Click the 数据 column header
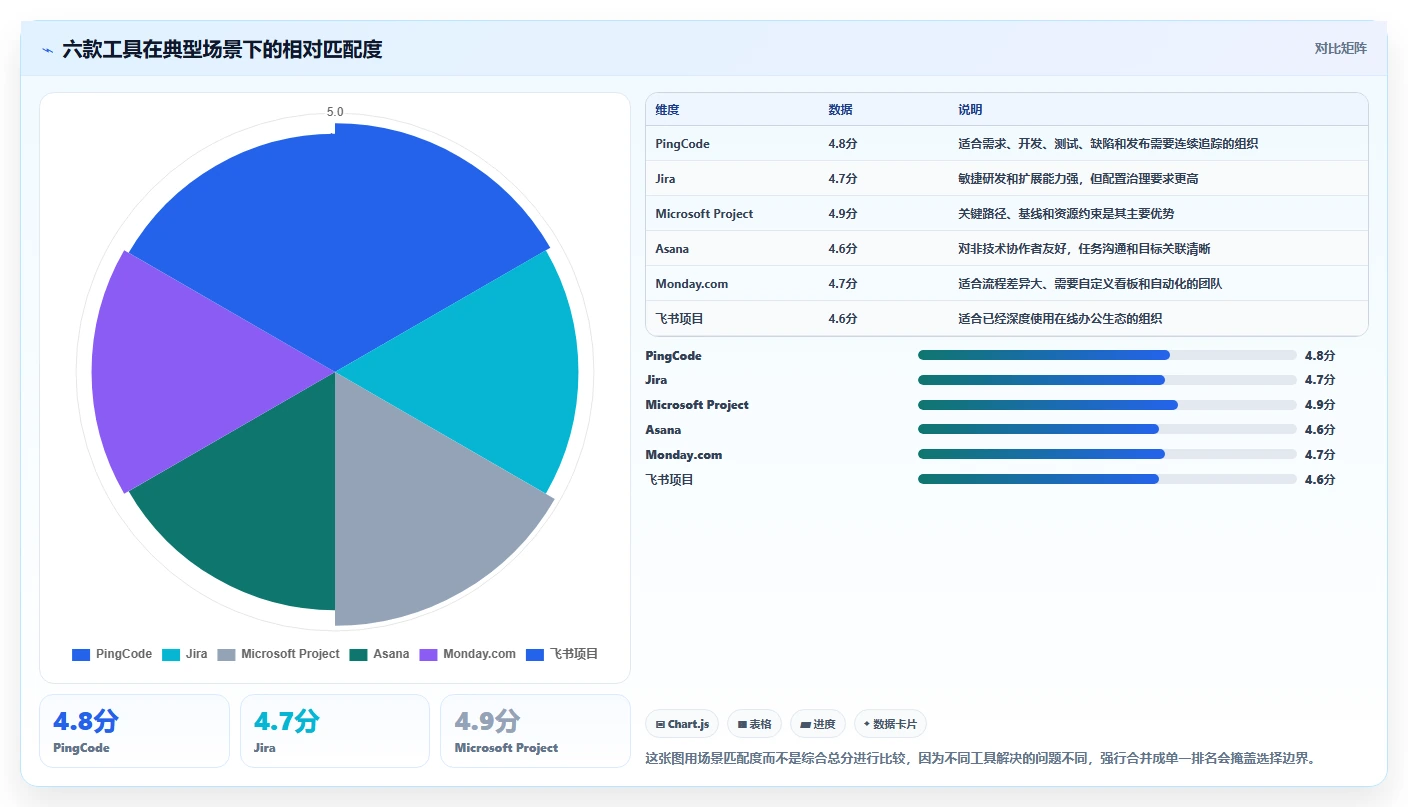The height and width of the screenshot is (807, 1408). point(840,110)
